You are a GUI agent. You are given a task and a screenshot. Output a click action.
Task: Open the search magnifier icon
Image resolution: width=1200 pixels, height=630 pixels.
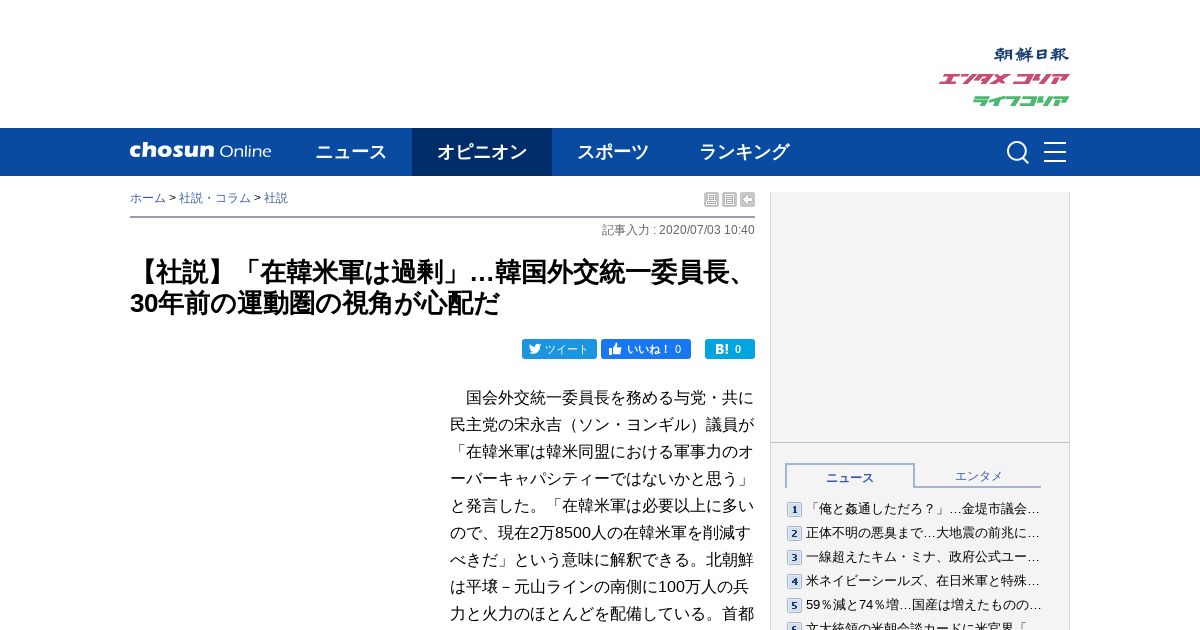click(x=1017, y=152)
